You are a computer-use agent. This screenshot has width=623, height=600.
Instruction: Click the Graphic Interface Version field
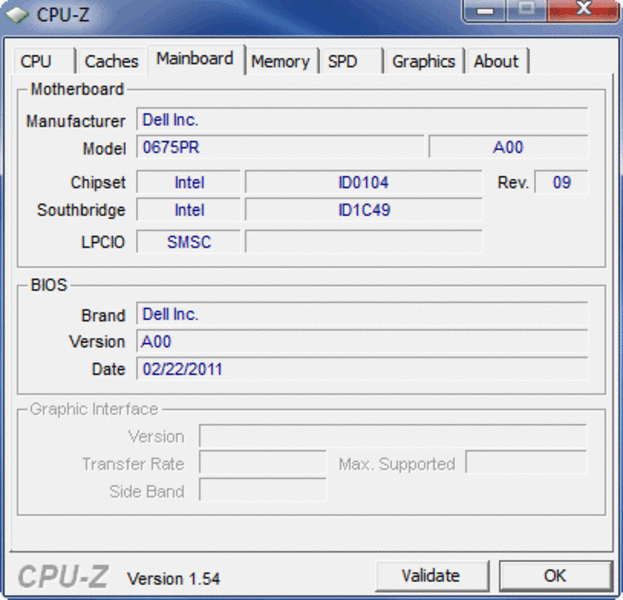coord(393,436)
